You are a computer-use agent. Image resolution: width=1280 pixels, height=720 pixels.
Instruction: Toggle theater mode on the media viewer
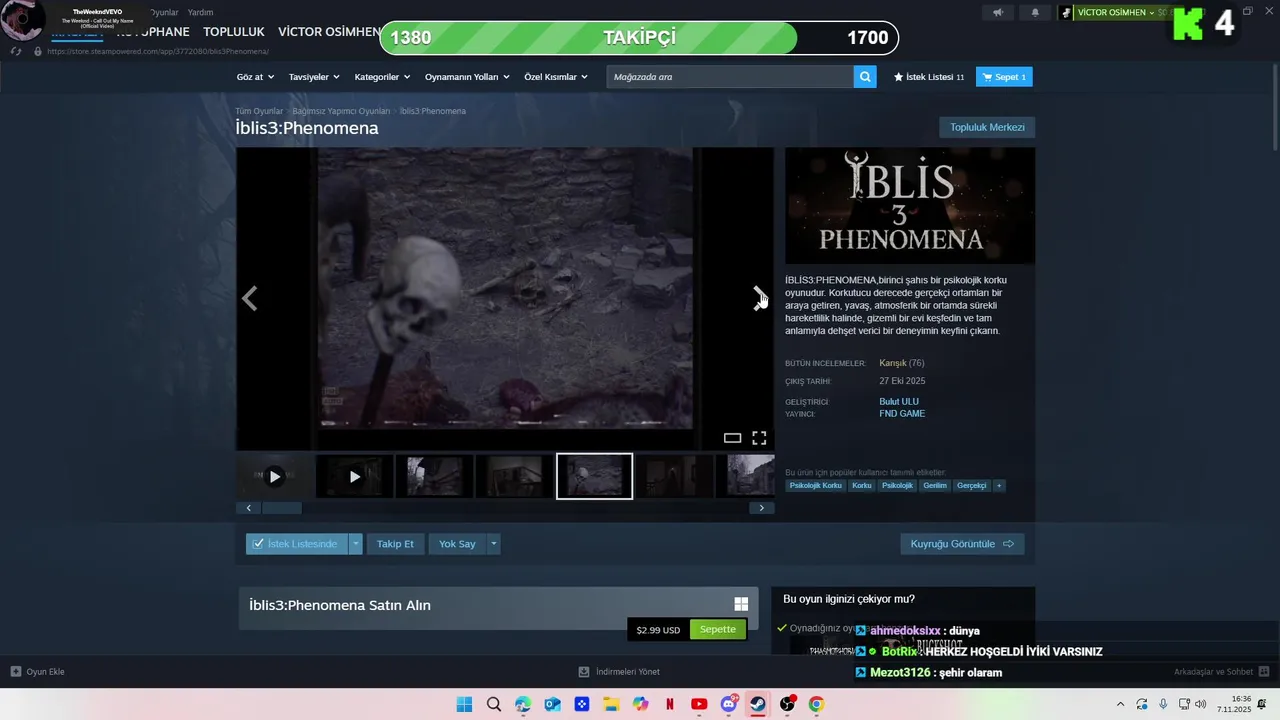732,438
